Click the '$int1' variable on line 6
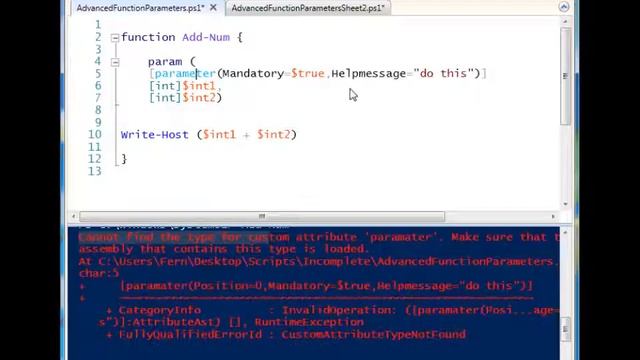The image size is (640, 360). [199, 86]
